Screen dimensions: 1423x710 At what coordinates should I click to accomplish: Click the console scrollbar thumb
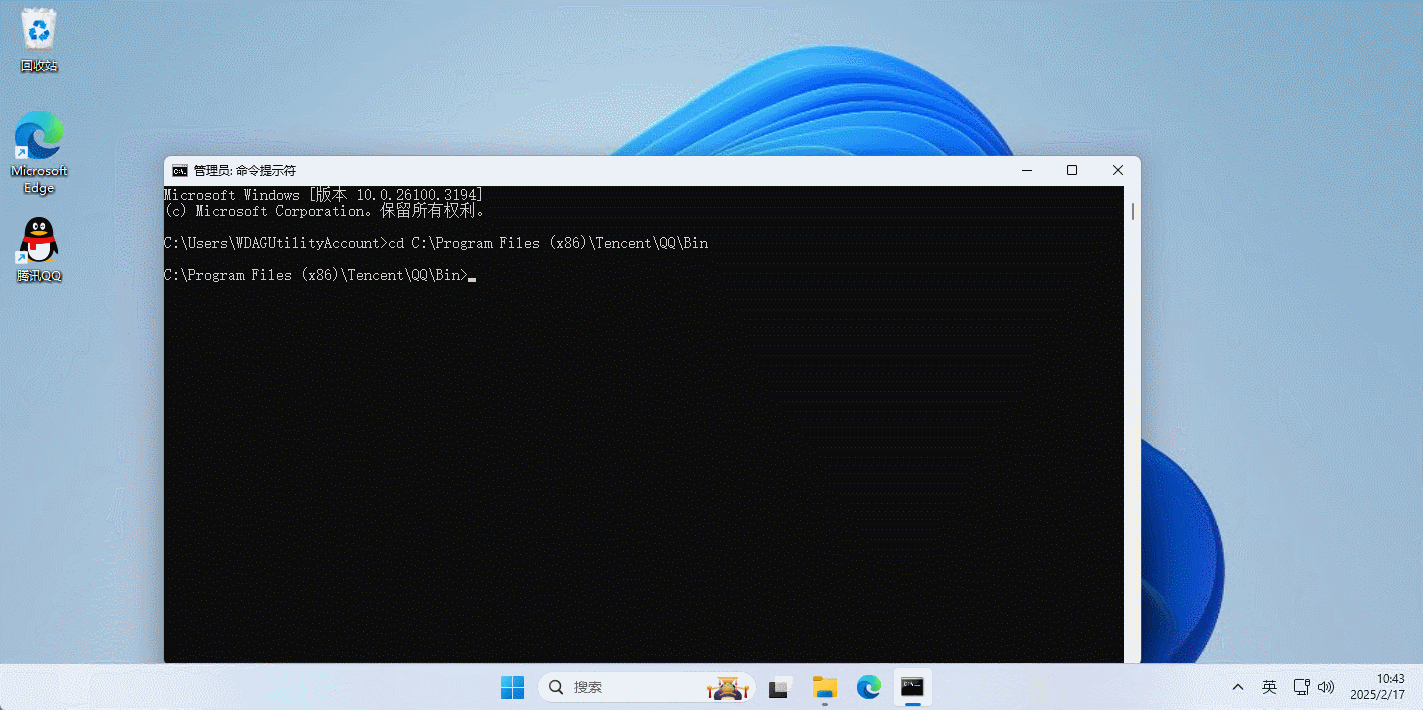point(1133,211)
